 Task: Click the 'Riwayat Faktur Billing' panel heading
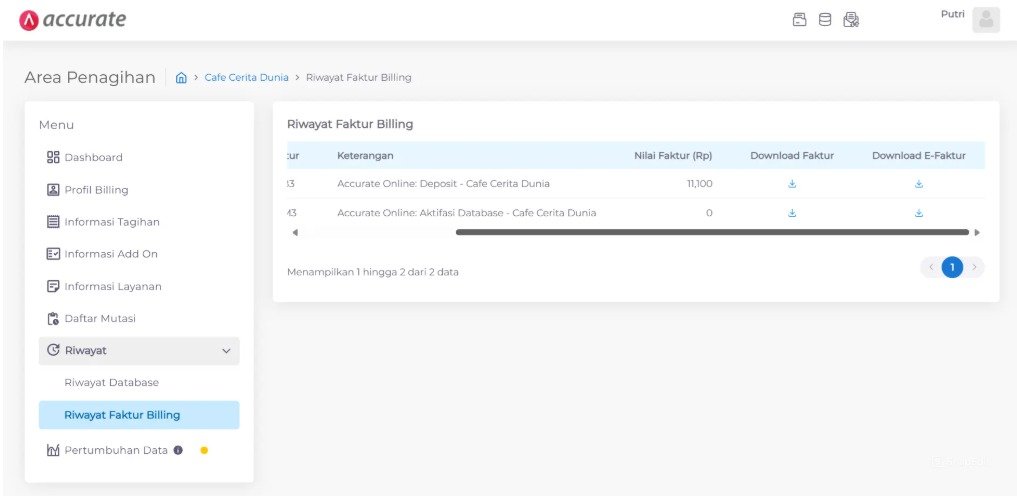350,124
